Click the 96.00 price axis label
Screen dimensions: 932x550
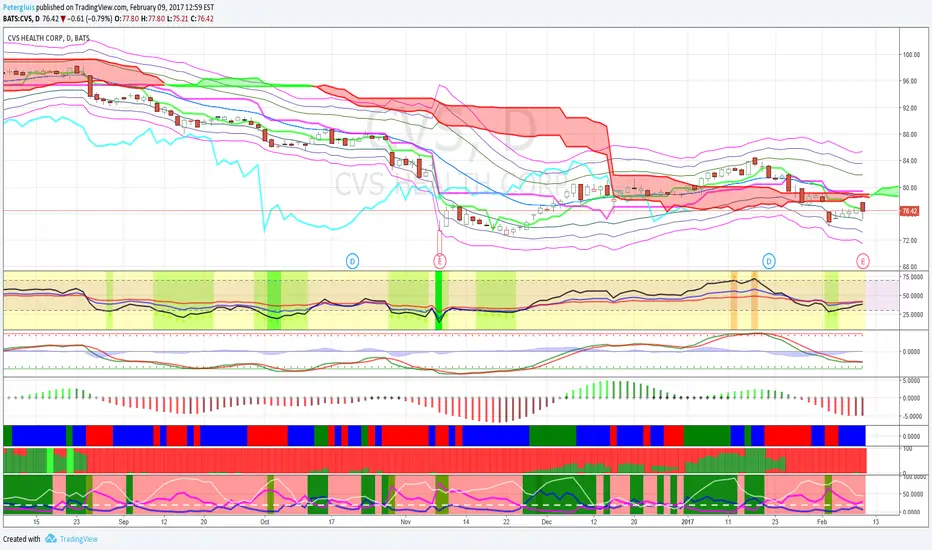[x=910, y=81]
